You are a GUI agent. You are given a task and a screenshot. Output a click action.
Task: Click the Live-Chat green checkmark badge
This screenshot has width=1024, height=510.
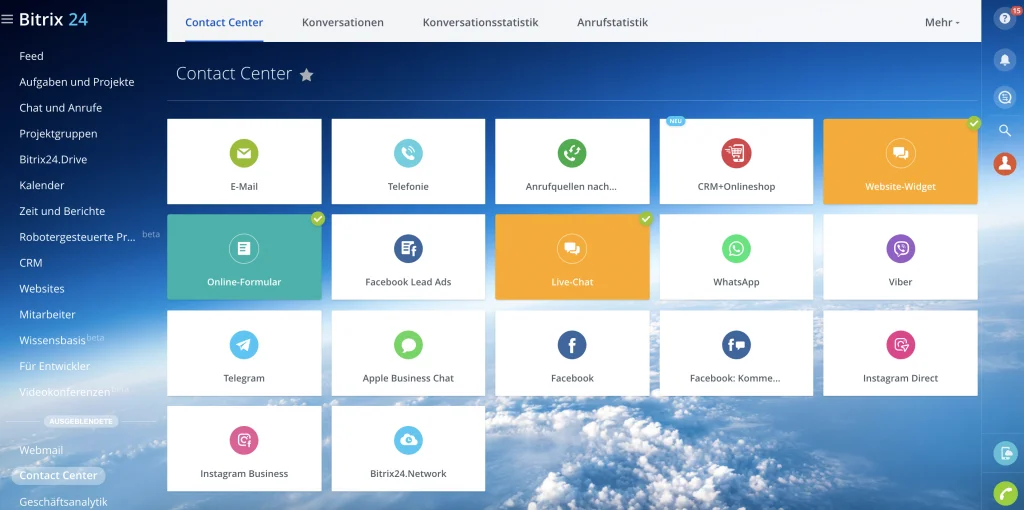pyautogui.click(x=646, y=219)
